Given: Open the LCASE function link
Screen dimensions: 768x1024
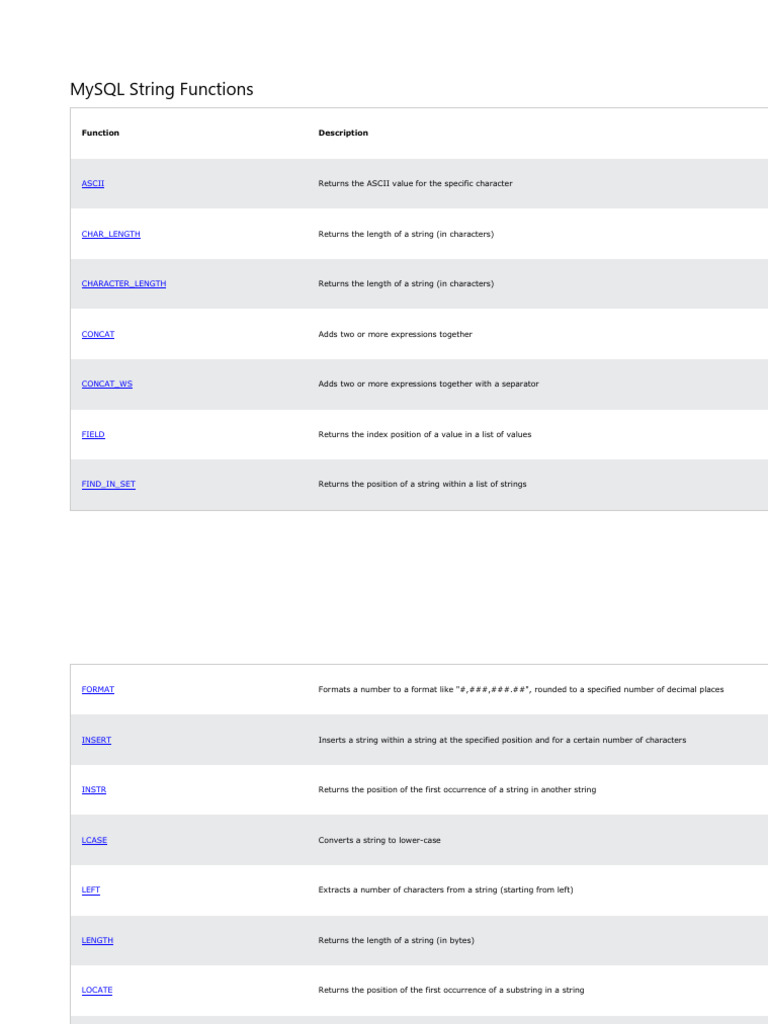Looking at the screenshot, I should (x=94, y=840).
